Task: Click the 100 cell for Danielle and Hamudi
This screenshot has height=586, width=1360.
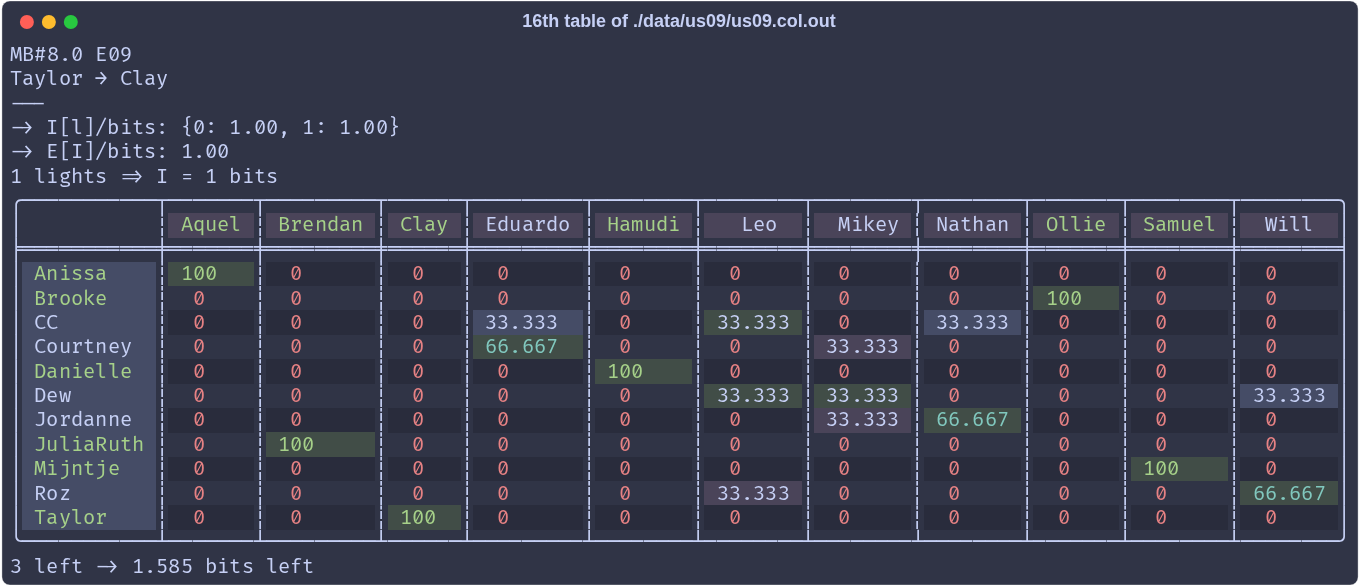Action: point(644,371)
